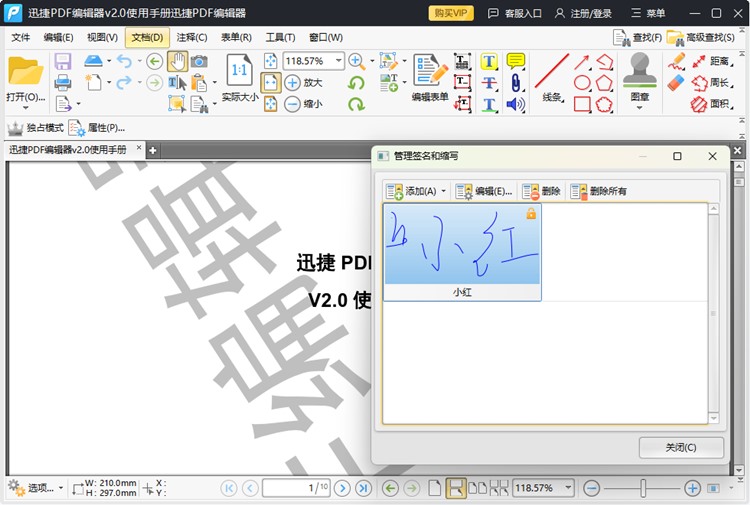Open the 视图(V) menu

(x=102, y=37)
